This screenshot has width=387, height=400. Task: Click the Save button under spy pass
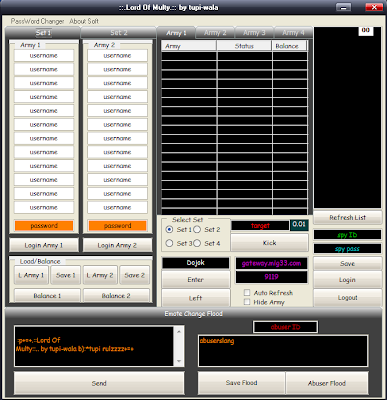coord(347,263)
